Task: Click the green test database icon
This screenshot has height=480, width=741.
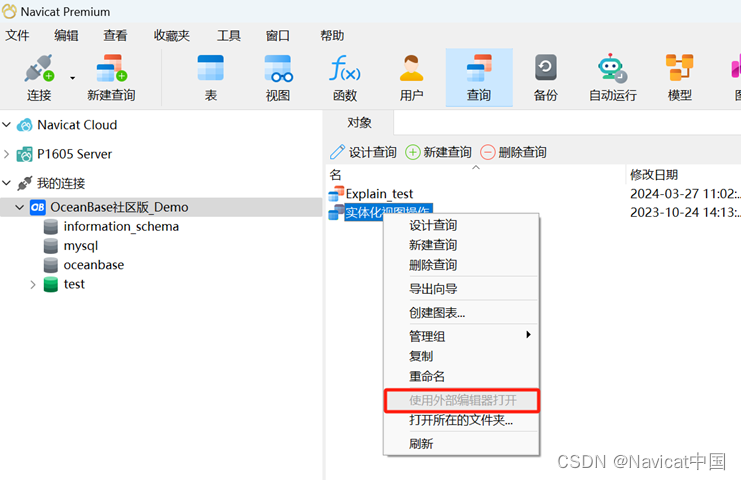Action: 51,285
